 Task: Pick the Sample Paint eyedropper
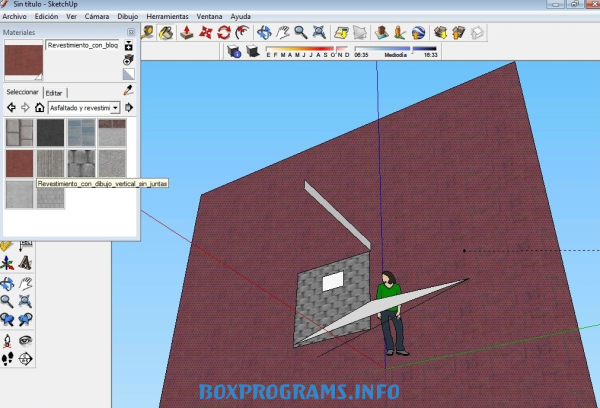tap(128, 90)
